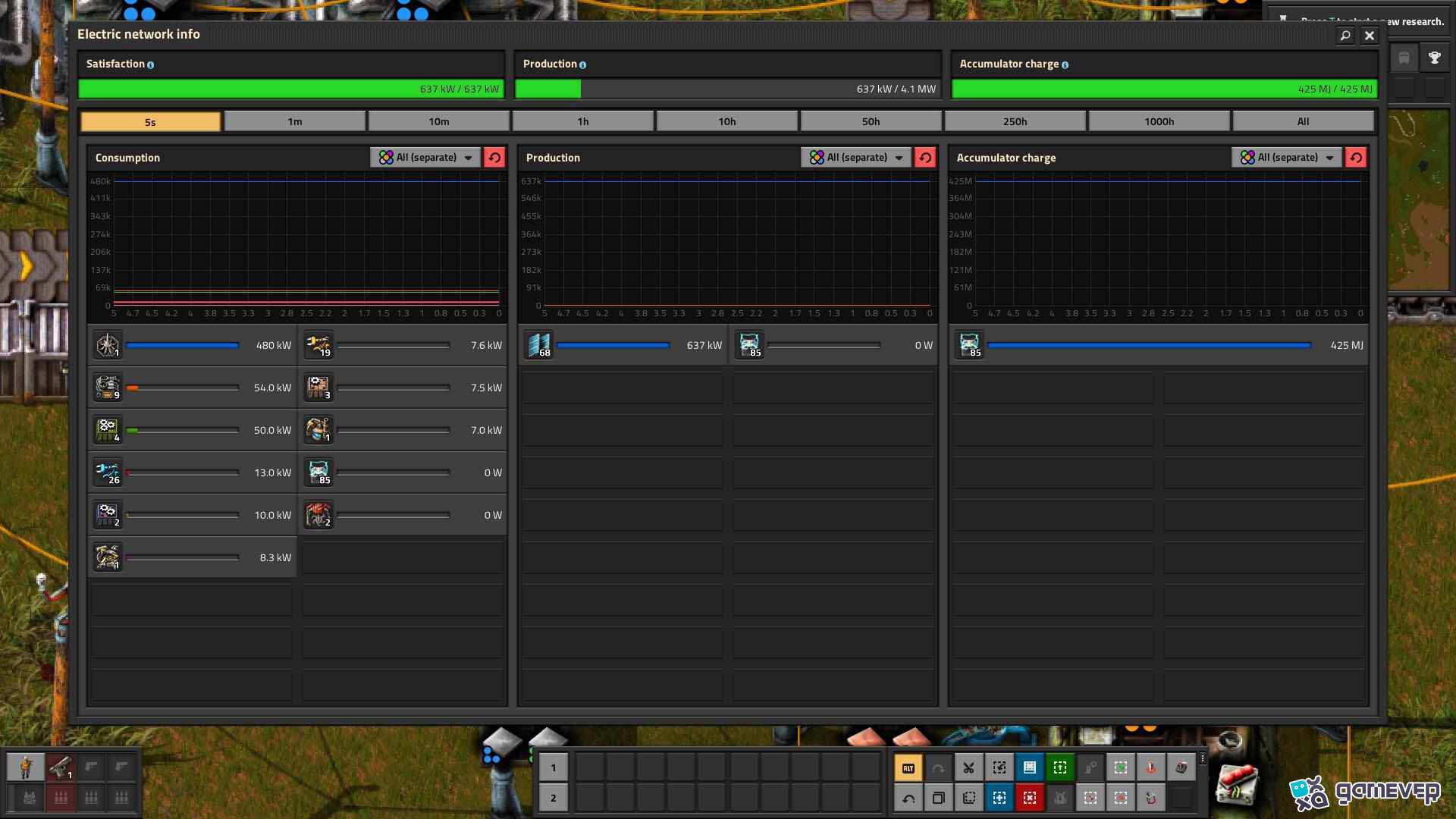Toggle the 480 kW consumer entry
Image resolution: width=1456 pixels, height=819 pixels.
pos(192,345)
